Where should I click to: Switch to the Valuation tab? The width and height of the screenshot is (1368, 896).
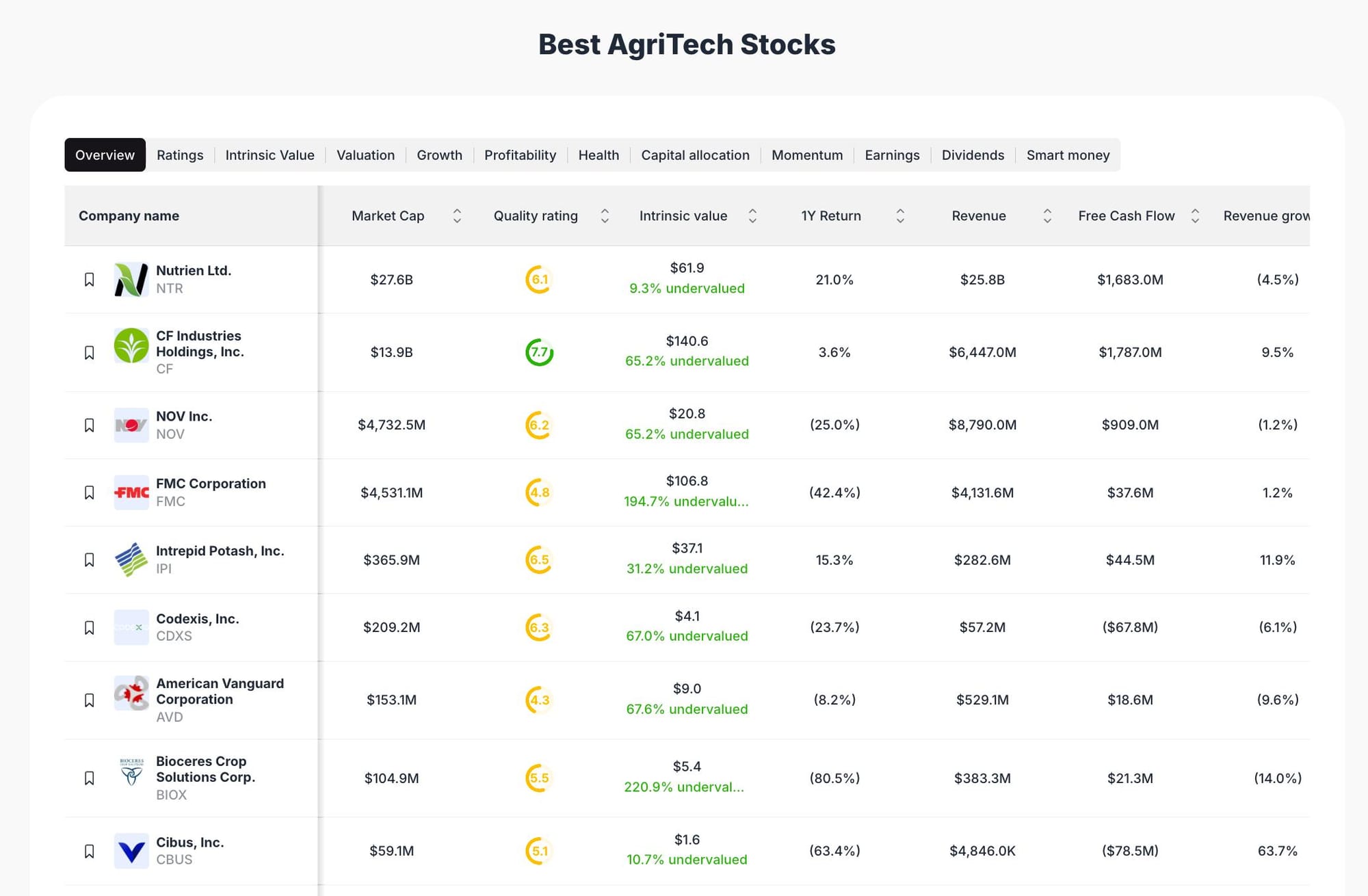coord(365,155)
